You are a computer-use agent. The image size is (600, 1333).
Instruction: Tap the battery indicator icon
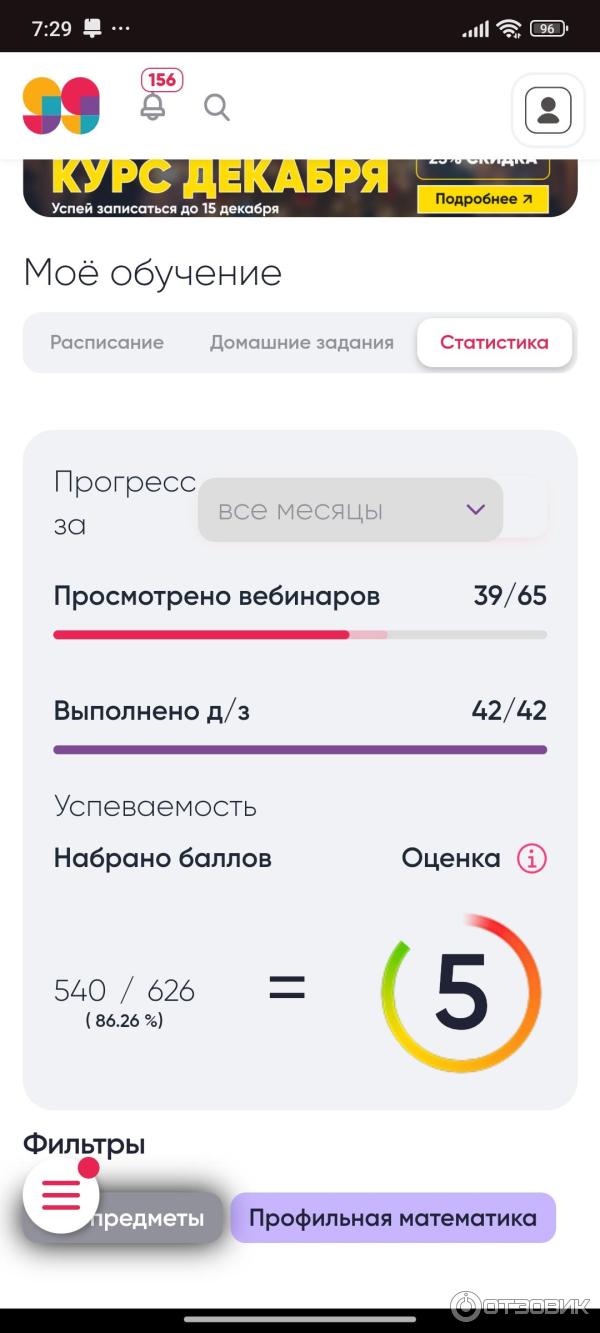548,29
